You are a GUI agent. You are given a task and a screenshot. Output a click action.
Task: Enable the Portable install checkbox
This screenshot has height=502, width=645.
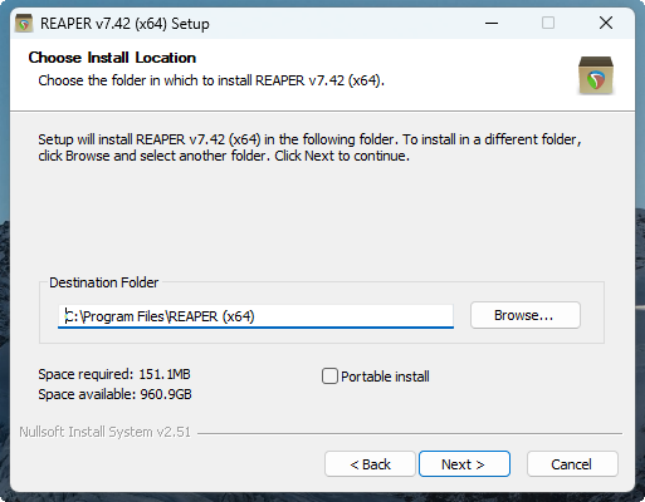tap(329, 376)
